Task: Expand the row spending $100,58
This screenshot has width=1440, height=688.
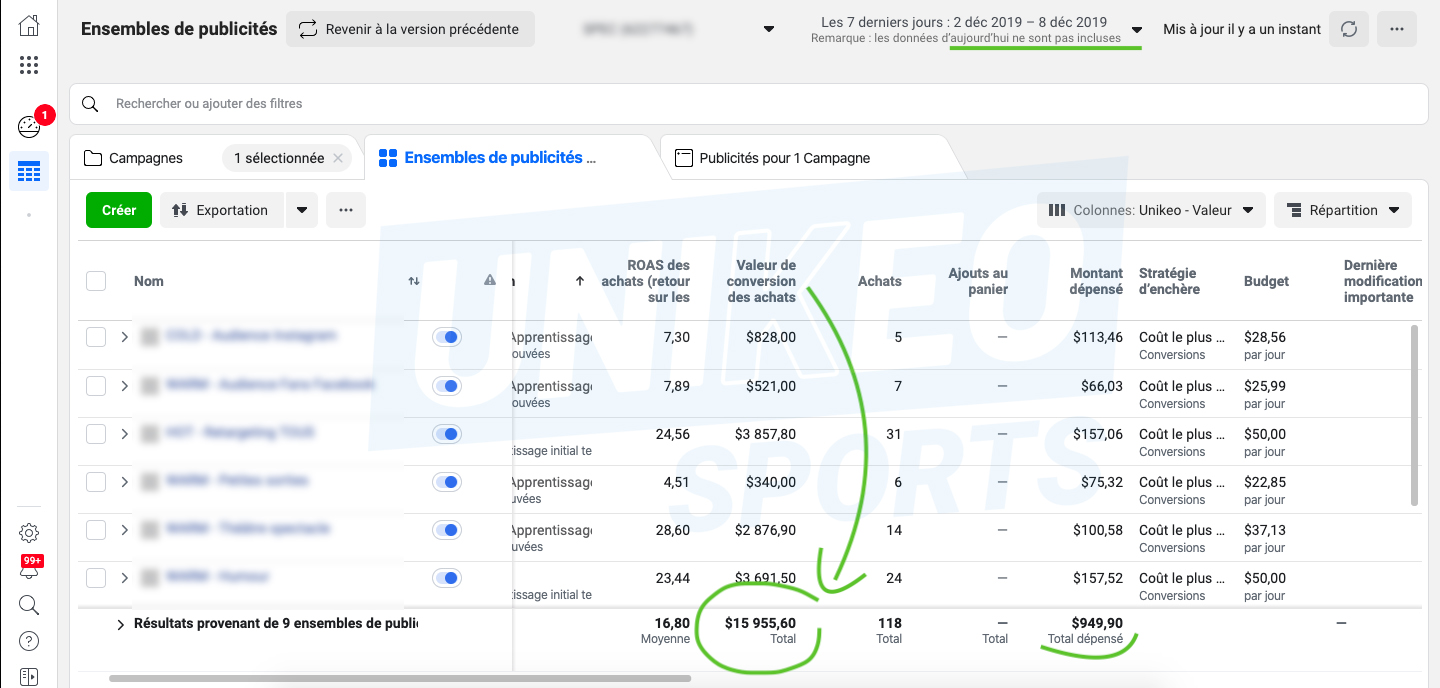Action: click(x=125, y=529)
